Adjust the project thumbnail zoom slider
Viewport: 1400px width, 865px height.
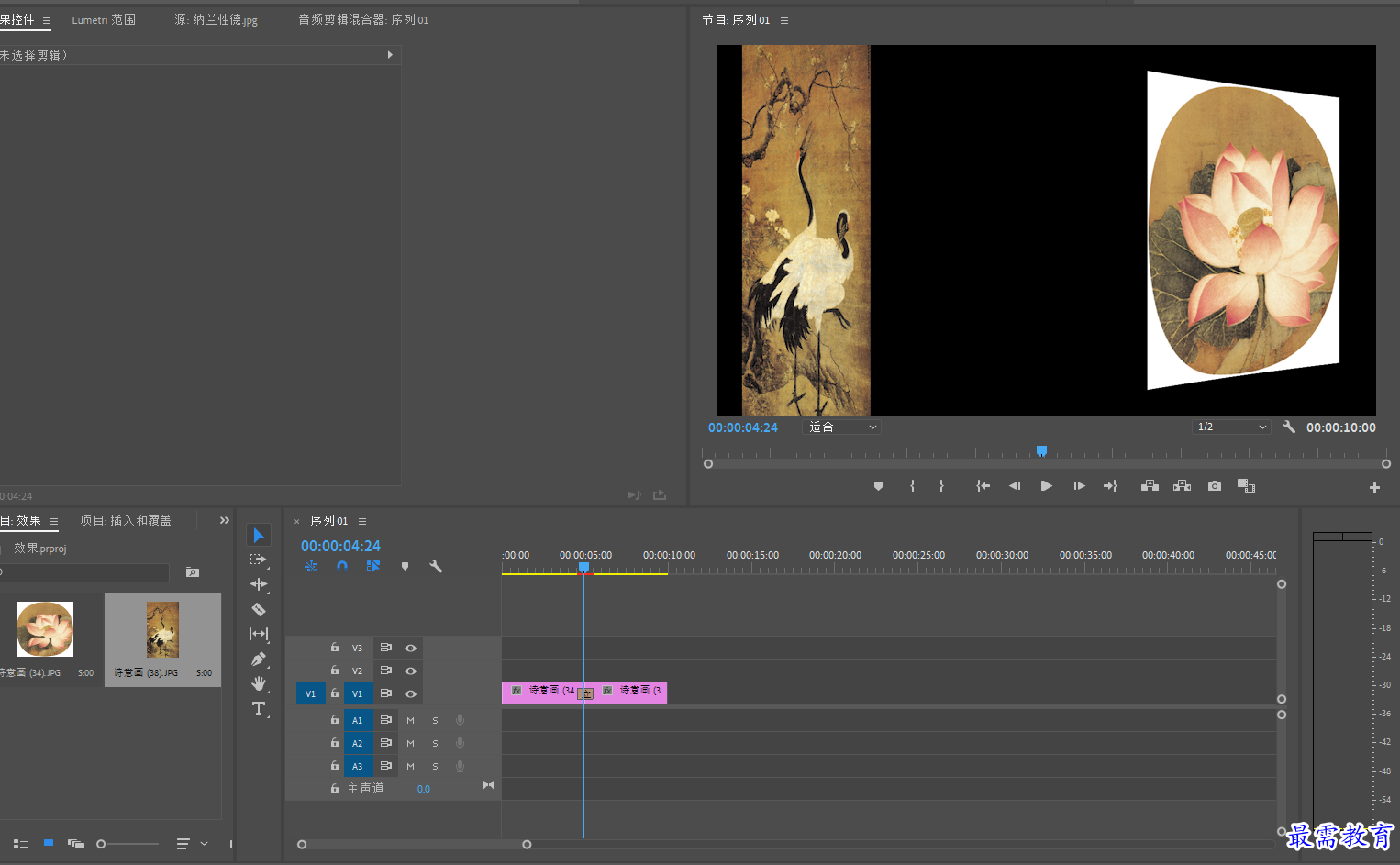(128, 844)
